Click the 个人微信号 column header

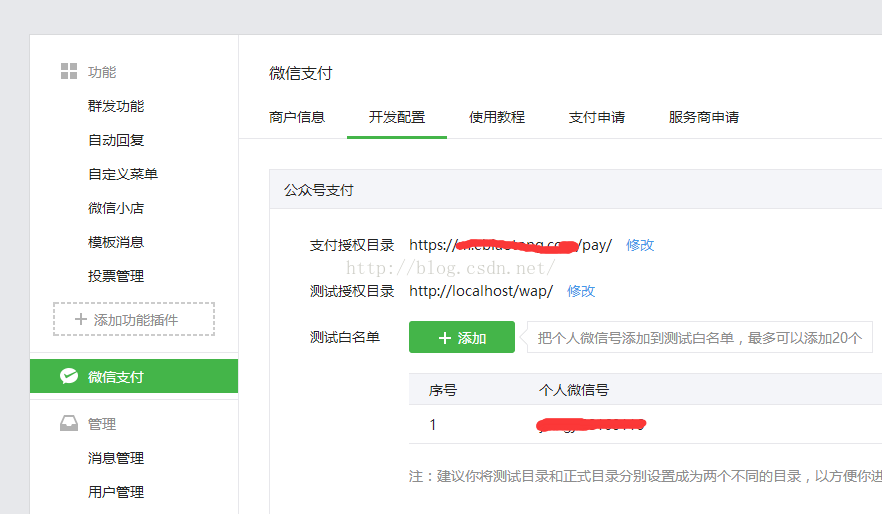(574, 390)
